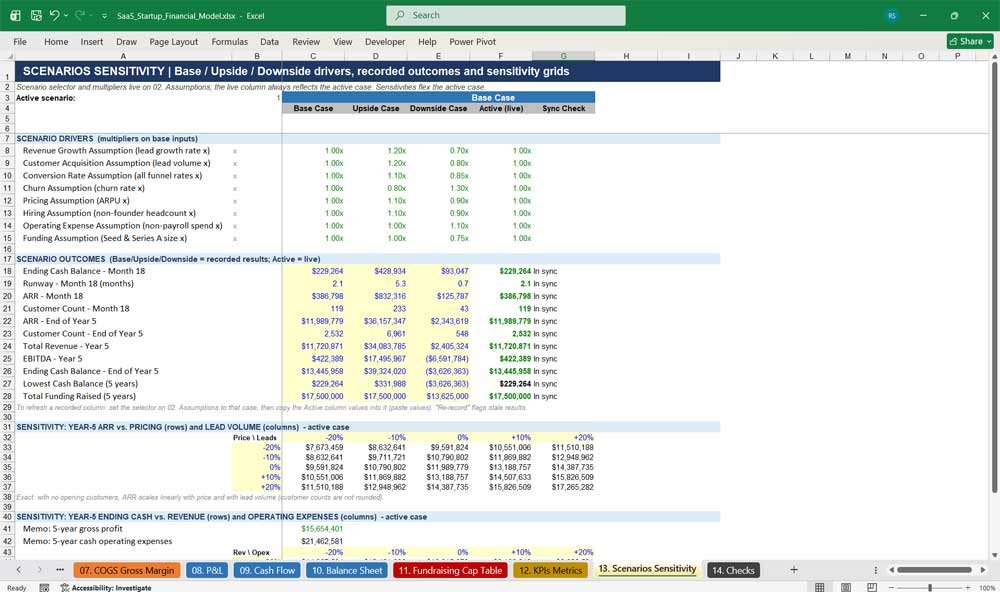Viewport: 1000px width, 592px height.
Task: Add a new sheet with plus button
Action: tap(794, 570)
